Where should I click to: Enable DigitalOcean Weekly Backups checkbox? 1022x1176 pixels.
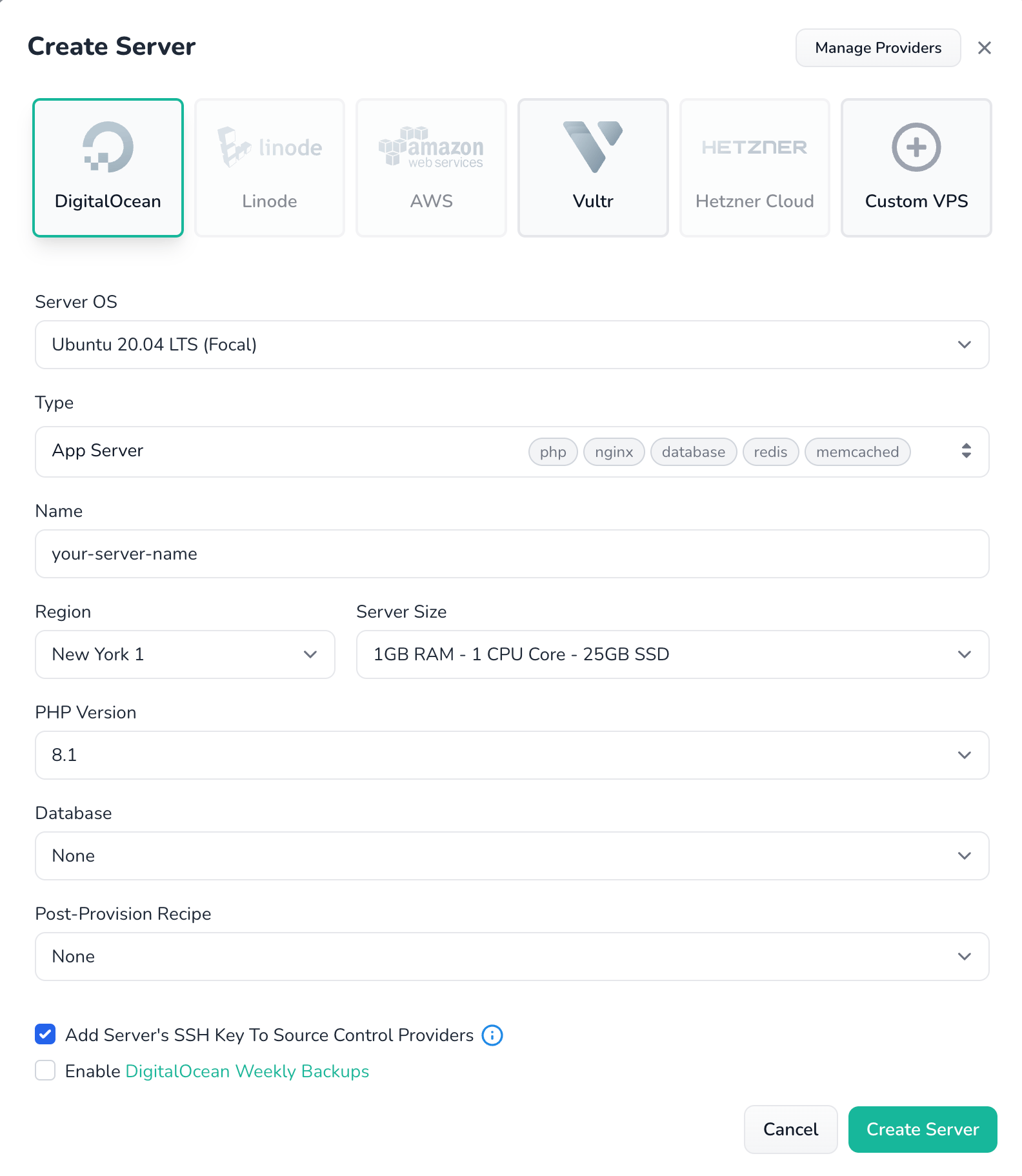coord(45,1071)
